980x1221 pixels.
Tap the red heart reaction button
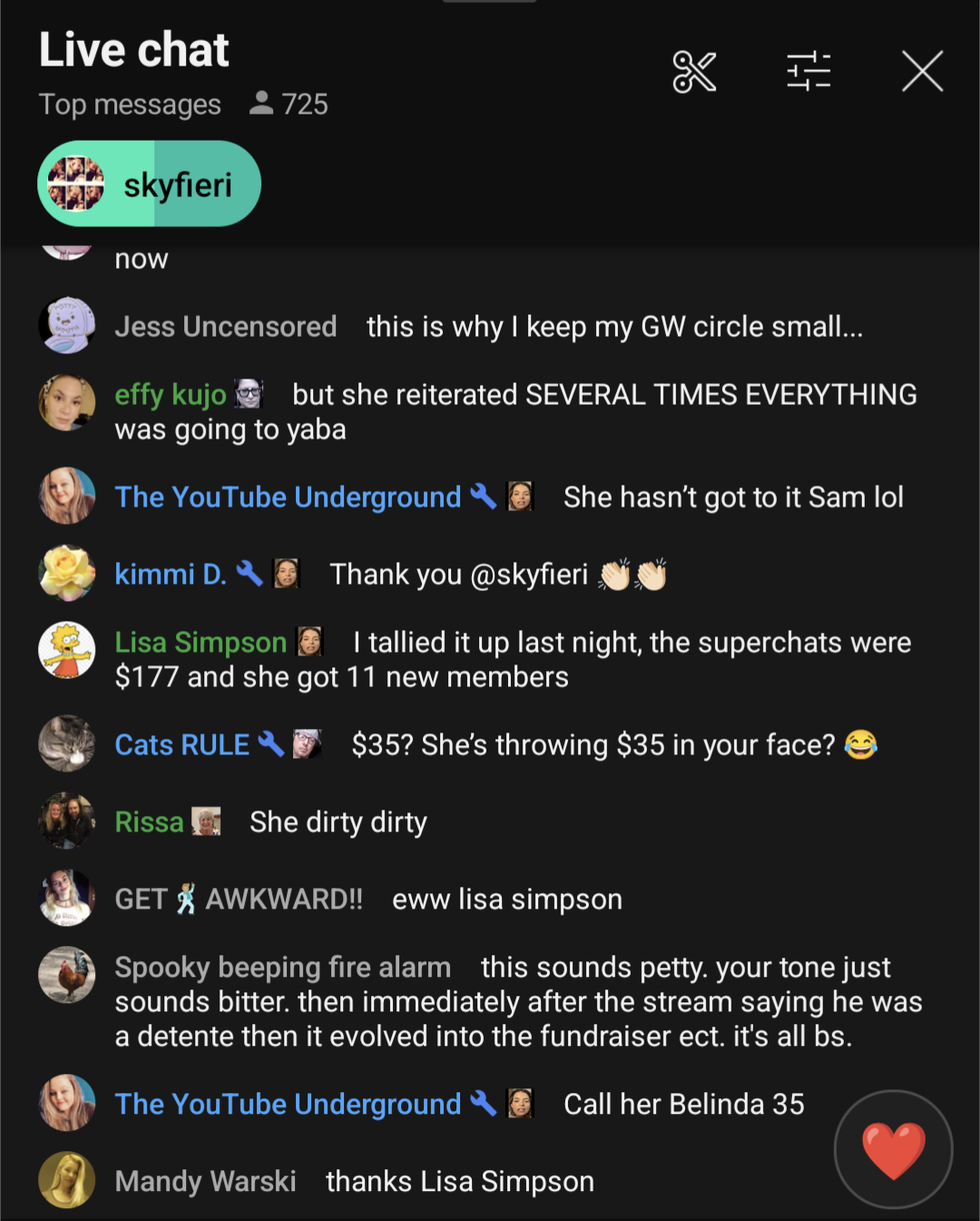[894, 1149]
